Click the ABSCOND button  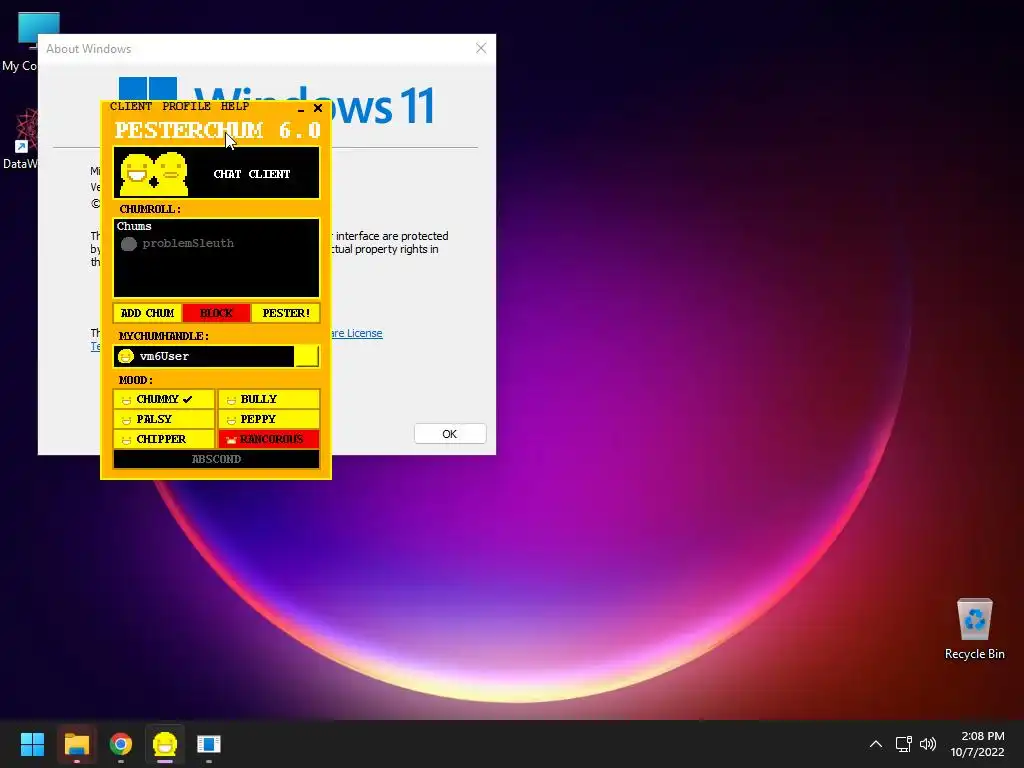(x=216, y=459)
